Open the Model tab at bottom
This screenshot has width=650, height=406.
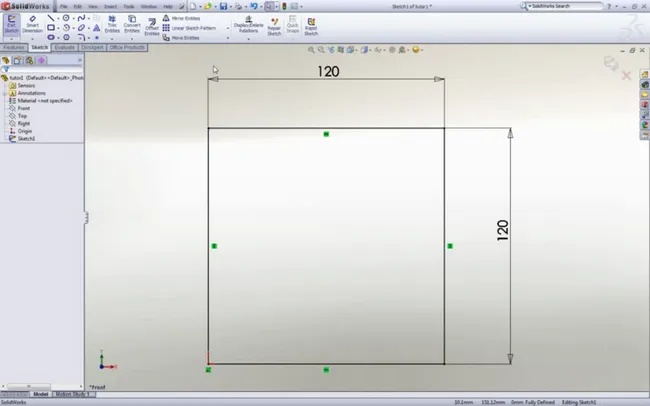41,394
